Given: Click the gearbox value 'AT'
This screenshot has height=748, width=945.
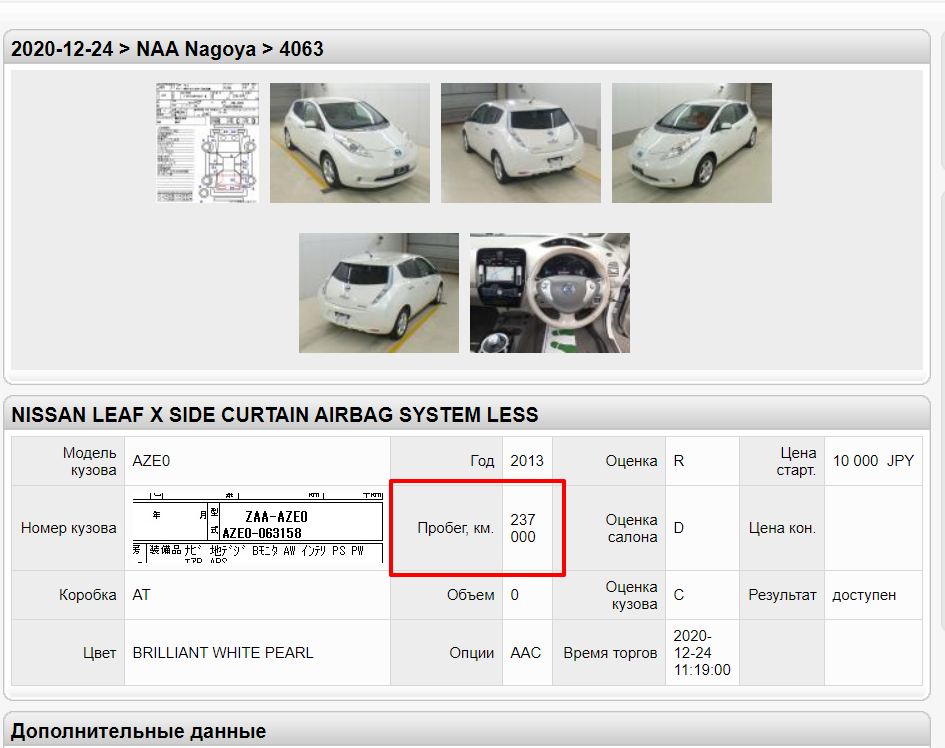Looking at the screenshot, I should click(x=141, y=595).
